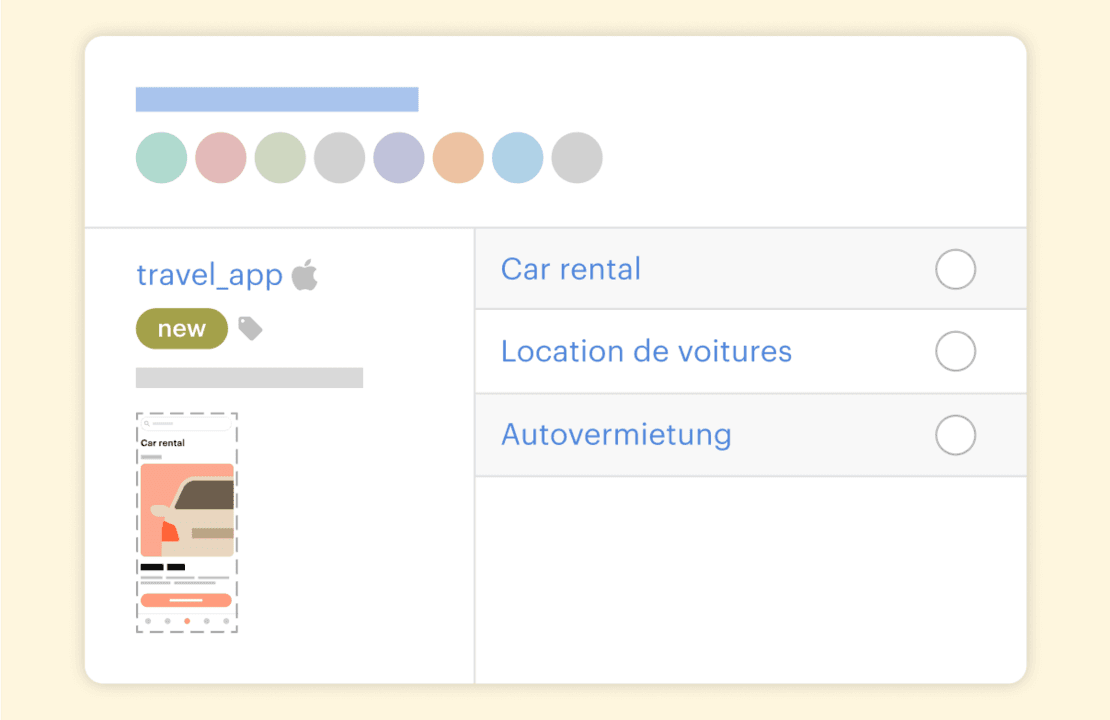Select the sage green circle avatar
The width and height of the screenshot is (1110, 720).
click(x=280, y=158)
